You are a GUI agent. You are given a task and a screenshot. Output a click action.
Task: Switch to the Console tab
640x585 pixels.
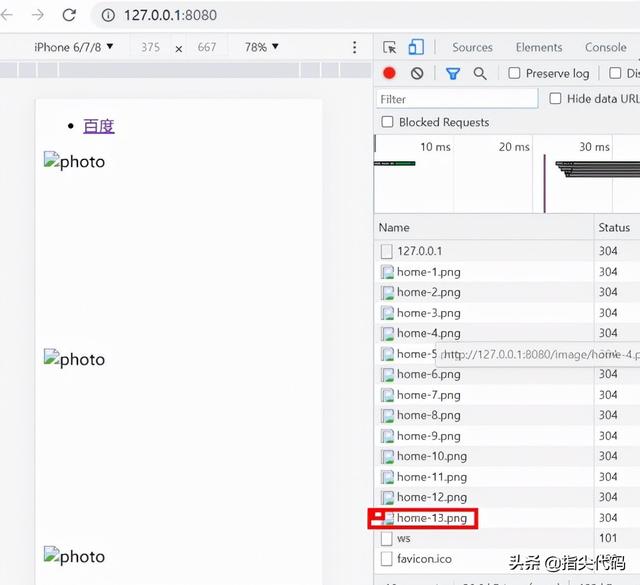606,47
